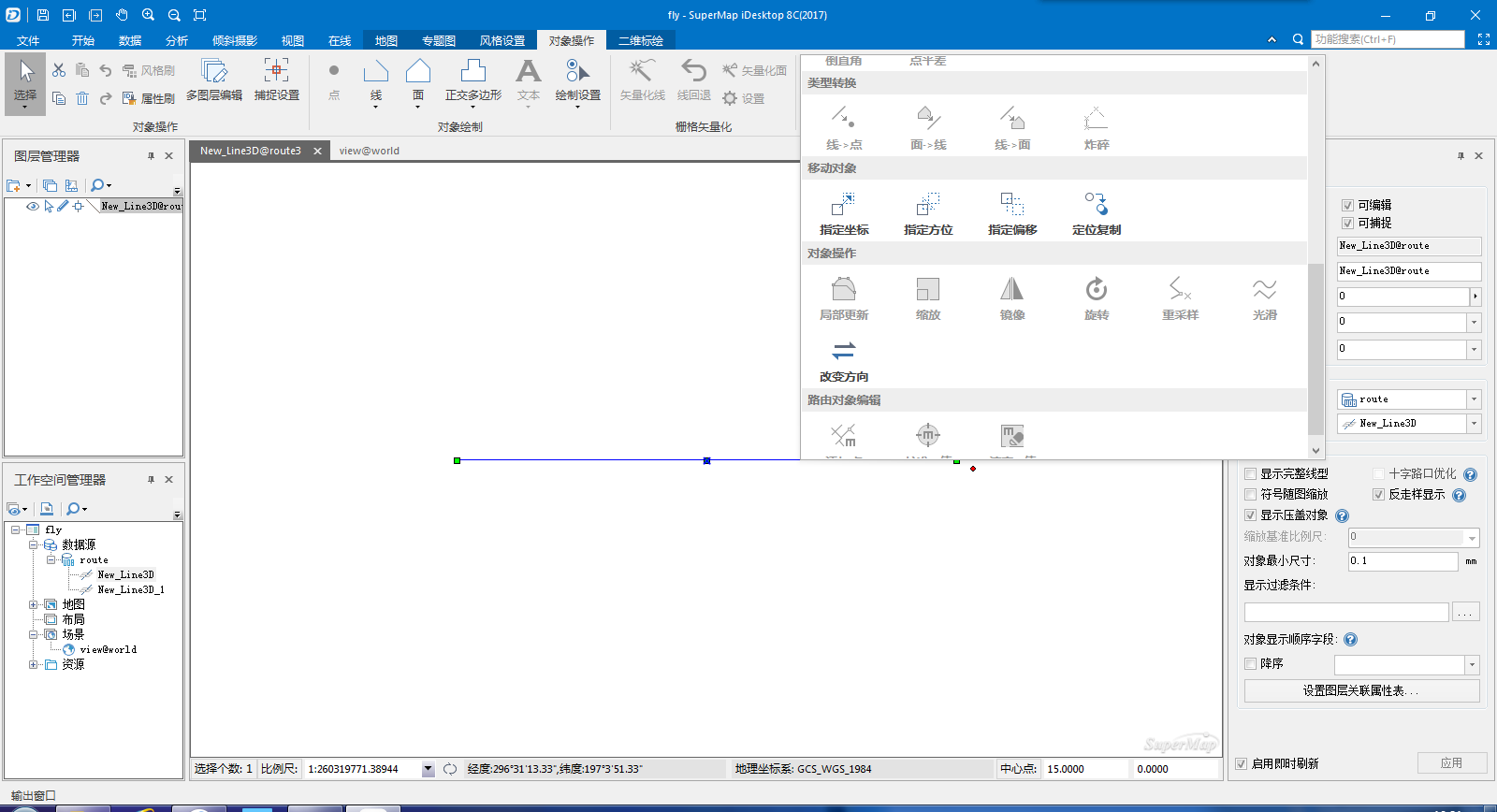Toggle the 可编辑 checkbox
The image size is (1497, 812).
(x=1348, y=205)
